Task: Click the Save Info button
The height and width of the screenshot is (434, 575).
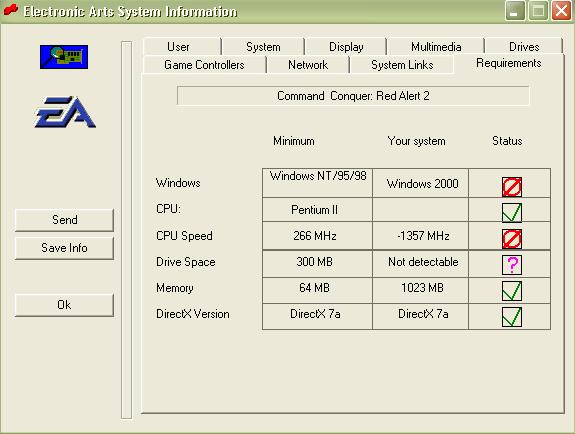Action: coord(64,248)
